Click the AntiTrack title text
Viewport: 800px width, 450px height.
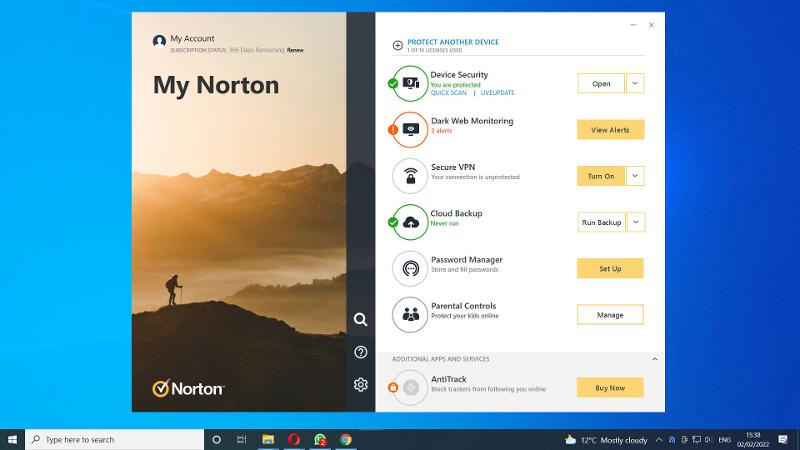click(x=448, y=379)
